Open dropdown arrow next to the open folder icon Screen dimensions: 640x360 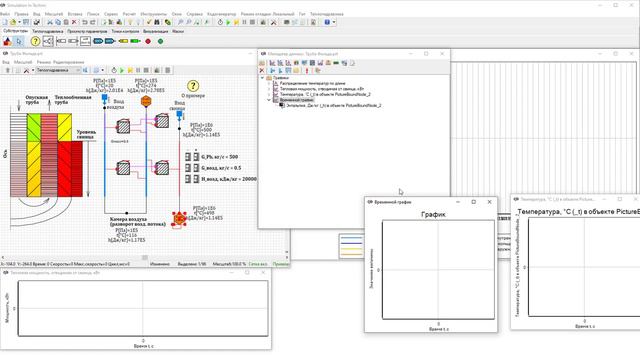click(x=19, y=22)
